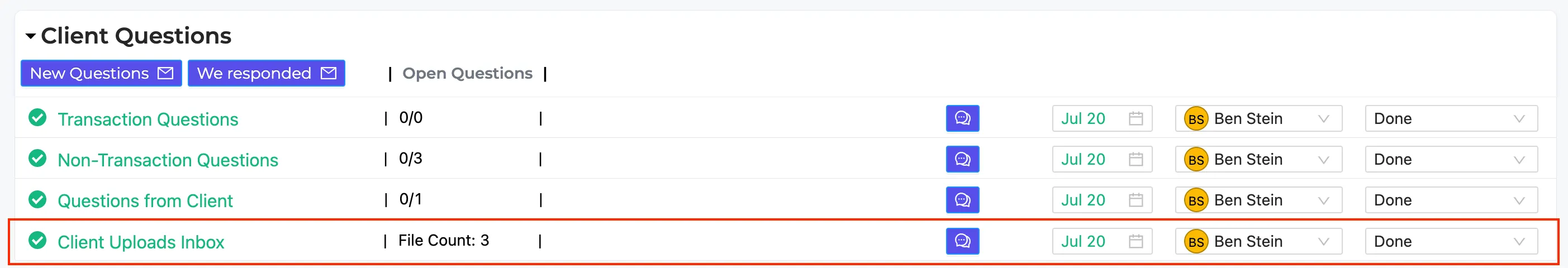Screen dimensions: 1568x268
Task: Open chat icon for Transaction Questions
Action: [962, 118]
